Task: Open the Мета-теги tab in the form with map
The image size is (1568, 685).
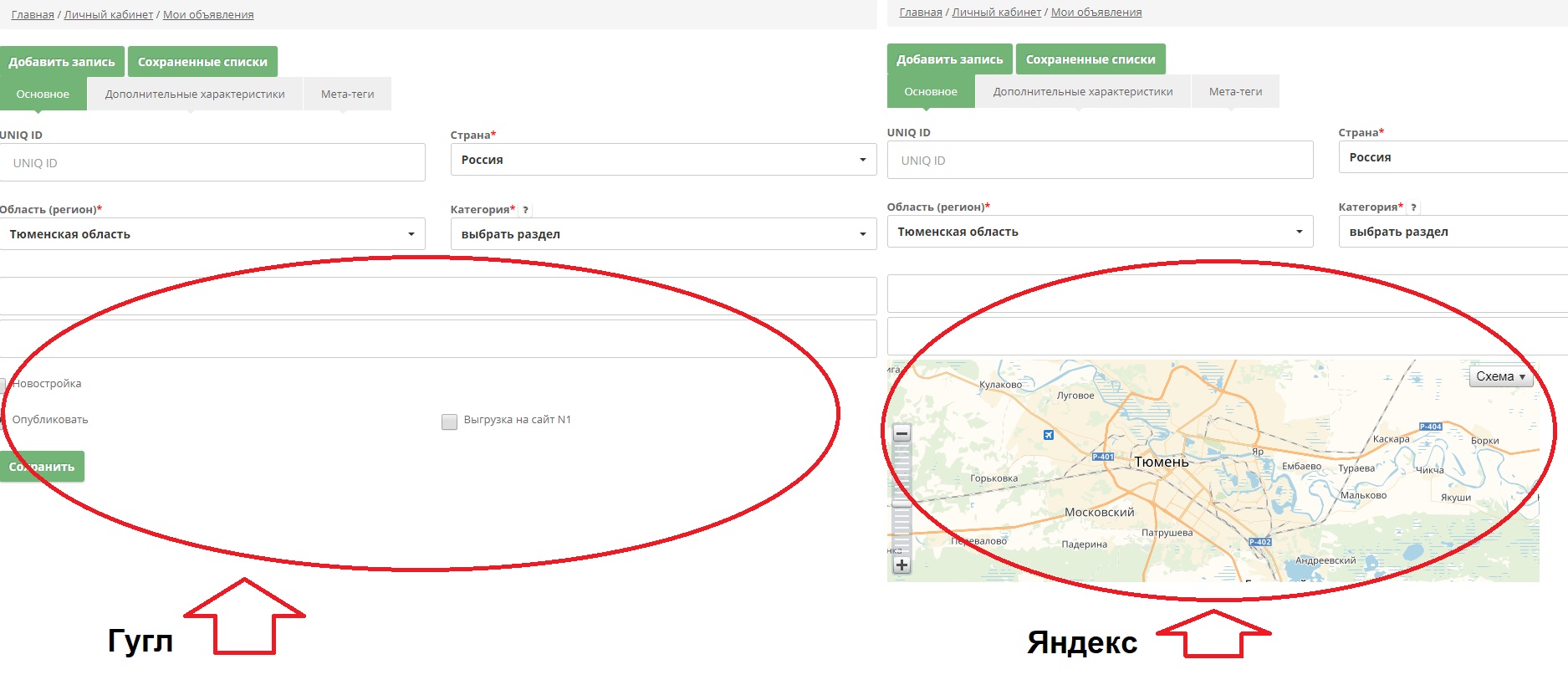Action: tap(1235, 92)
